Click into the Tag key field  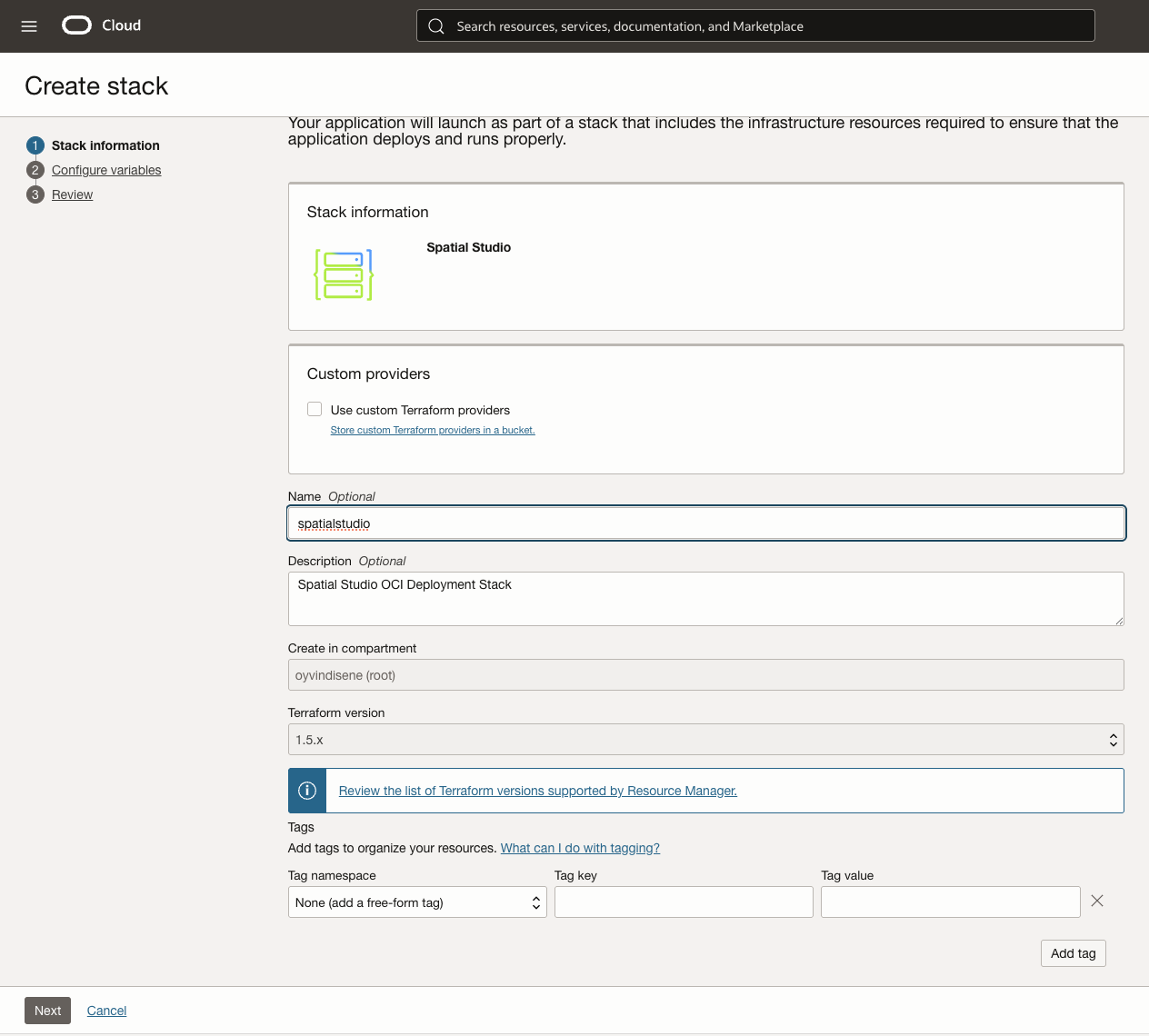684,902
